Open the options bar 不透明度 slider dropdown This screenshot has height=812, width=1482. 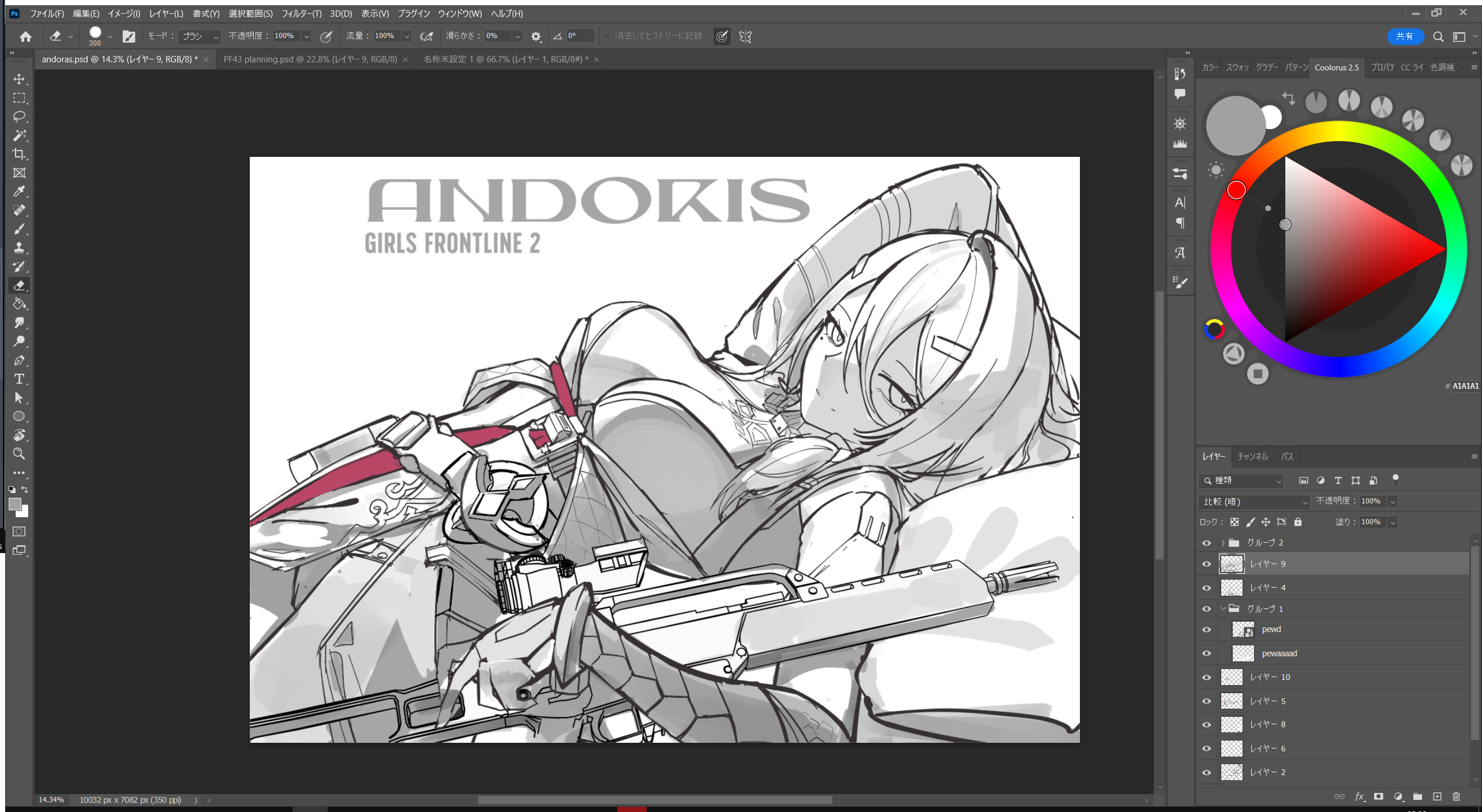pos(306,36)
